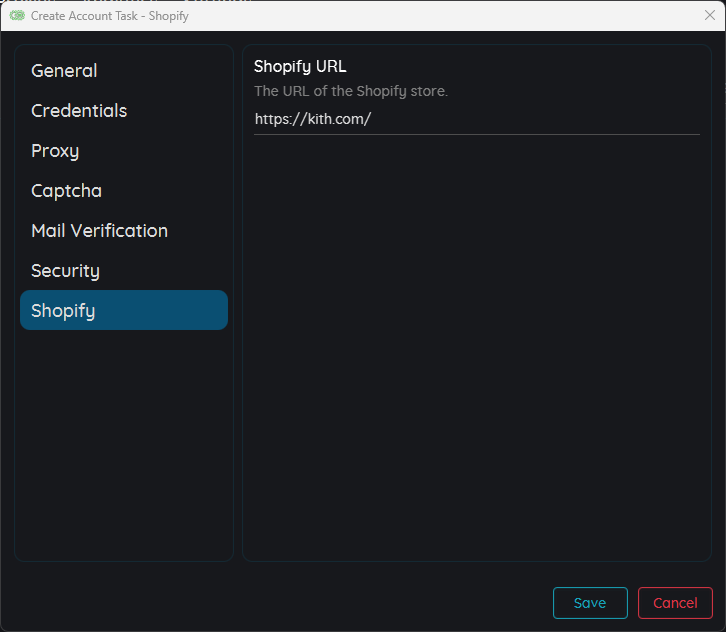This screenshot has width=726, height=632.
Task: Place cursor on the 'https://kith.com/' text
Action: (x=313, y=119)
